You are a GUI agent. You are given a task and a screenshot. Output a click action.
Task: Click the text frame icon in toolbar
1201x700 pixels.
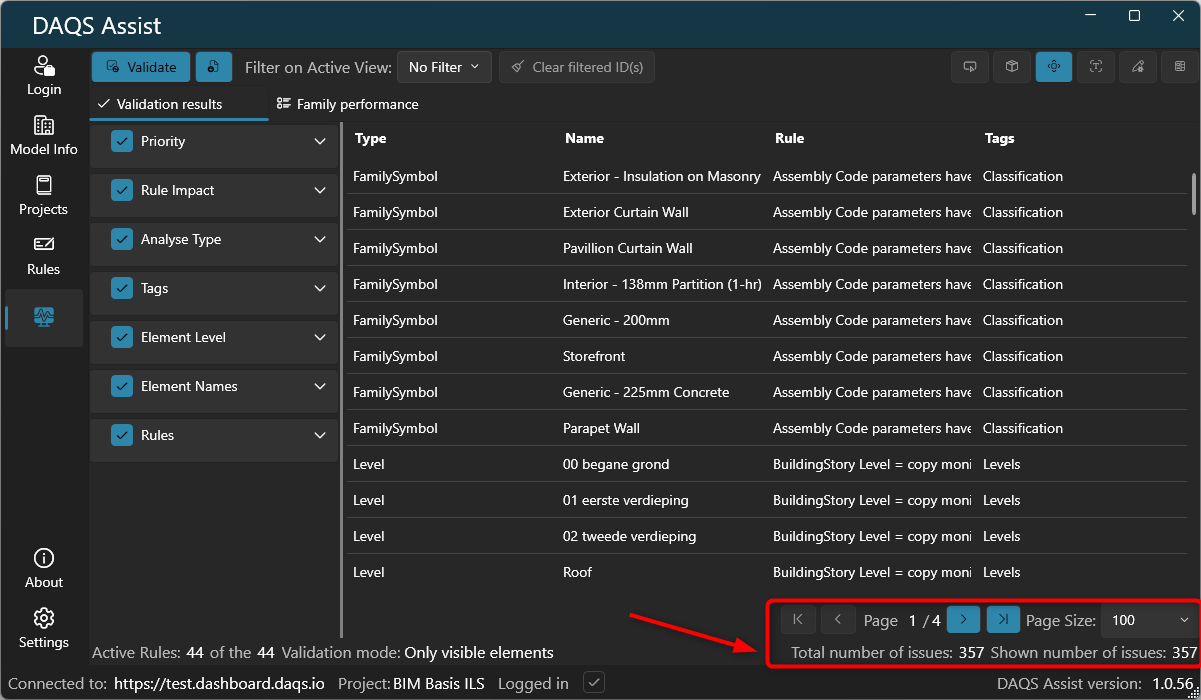1096,67
